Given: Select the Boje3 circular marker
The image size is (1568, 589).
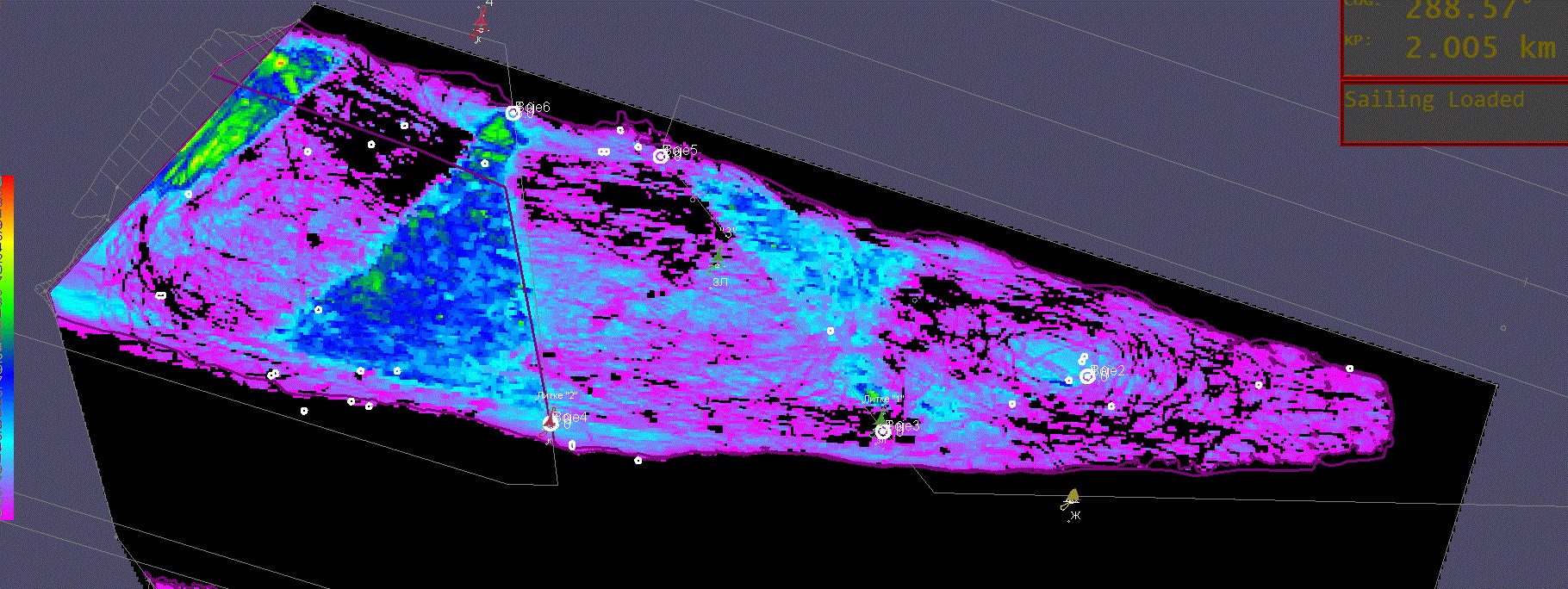Looking at the screenshot, I should tap(883, 431).
